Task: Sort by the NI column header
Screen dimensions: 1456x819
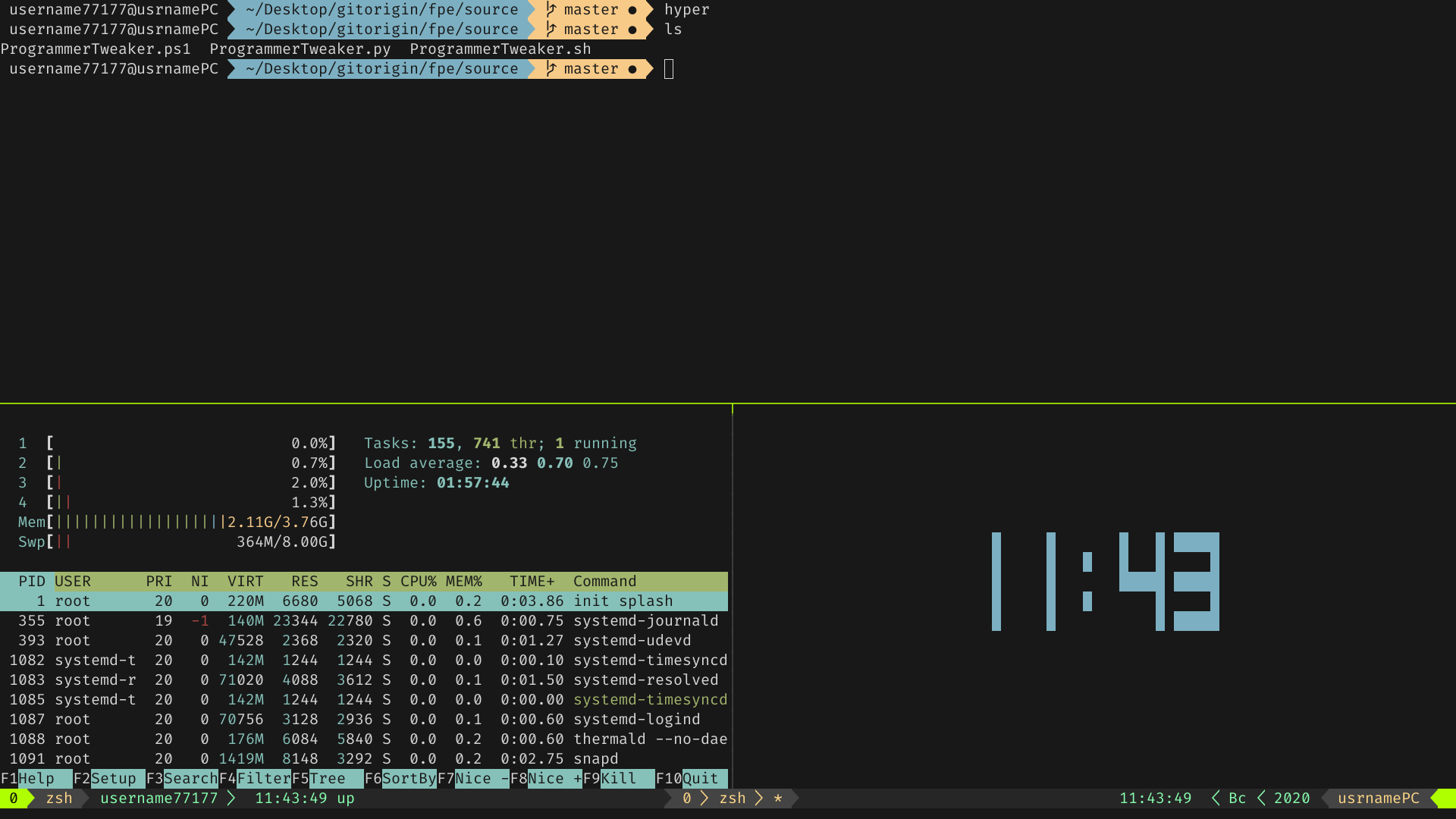Action: point(200,582)
